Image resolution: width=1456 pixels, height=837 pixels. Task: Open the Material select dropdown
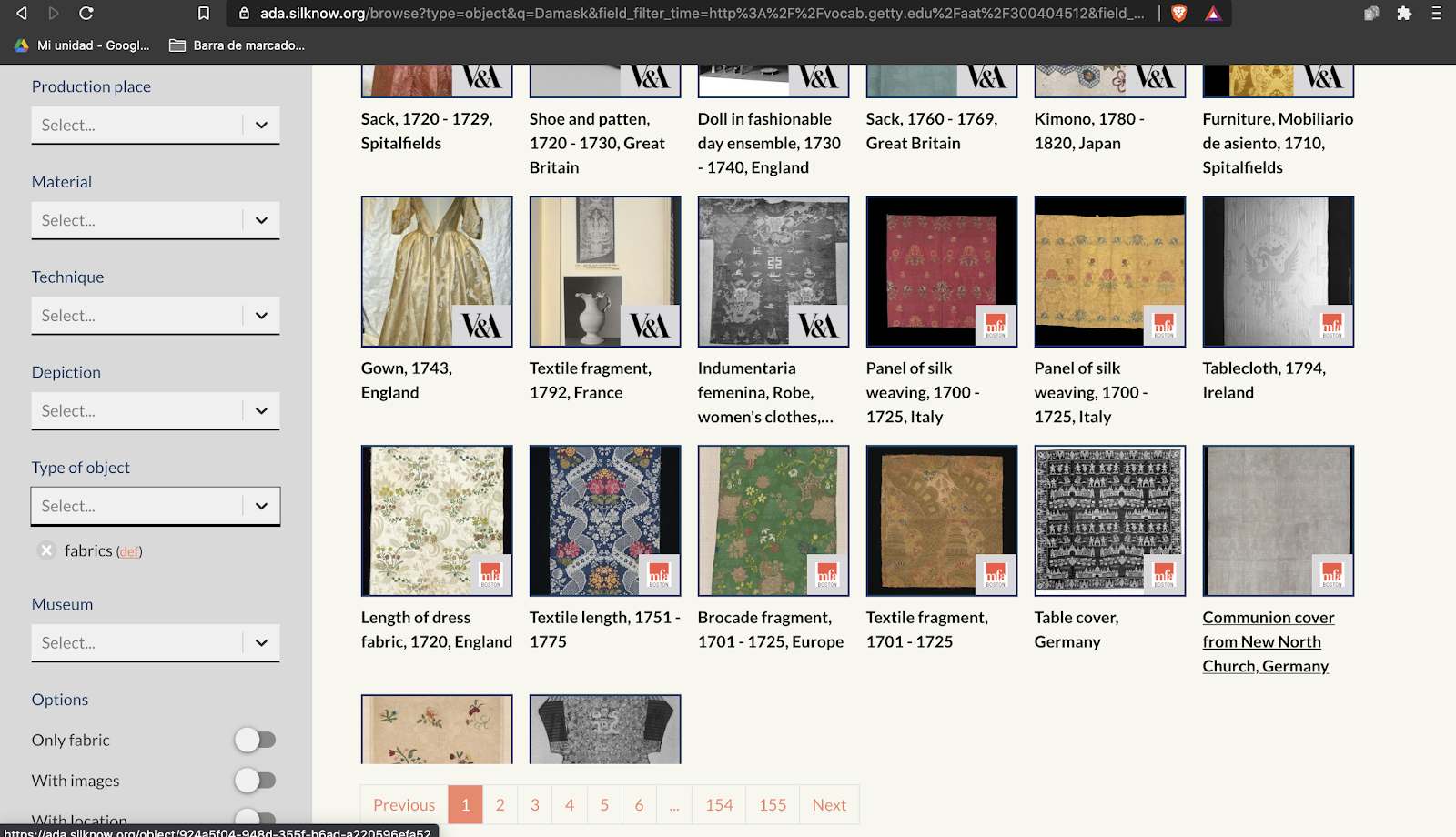156,220
